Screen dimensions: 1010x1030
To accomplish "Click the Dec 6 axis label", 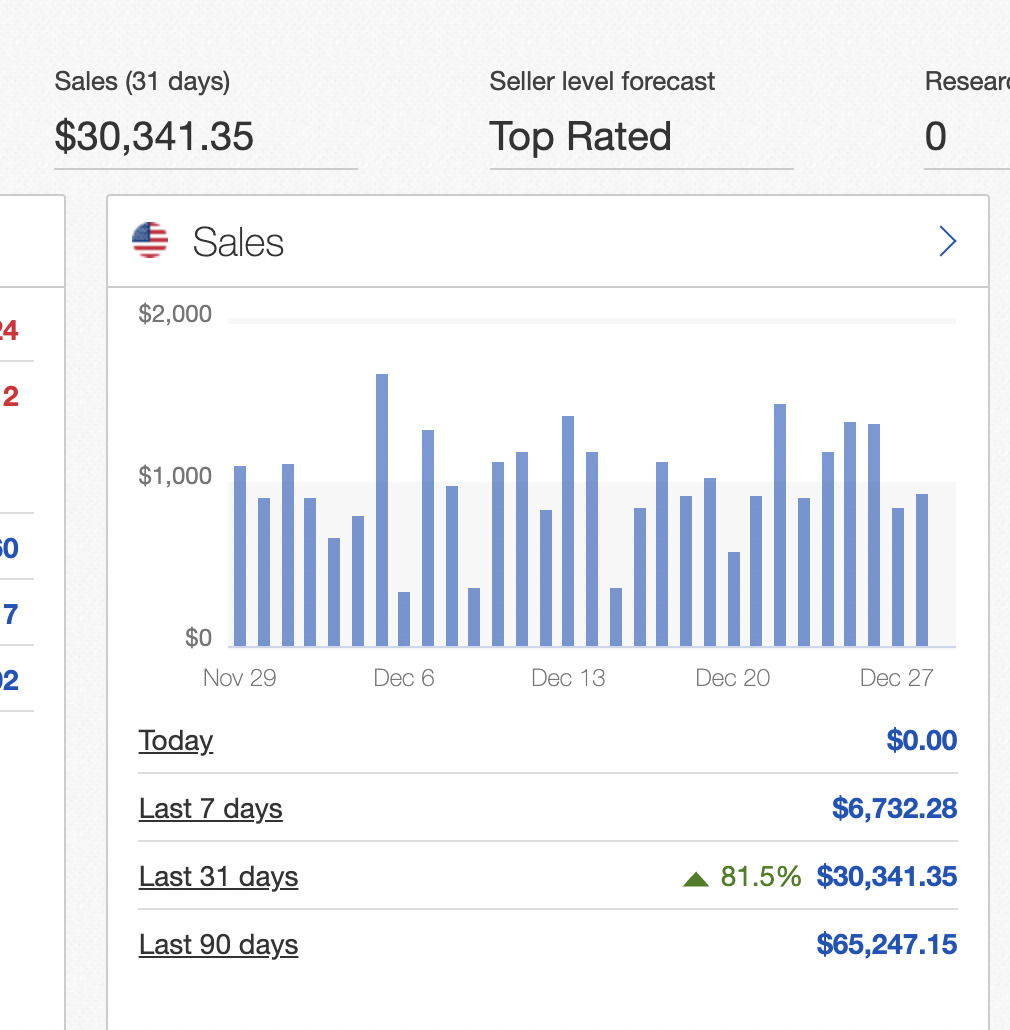I will pyautogui.click(x=404, y=678).
